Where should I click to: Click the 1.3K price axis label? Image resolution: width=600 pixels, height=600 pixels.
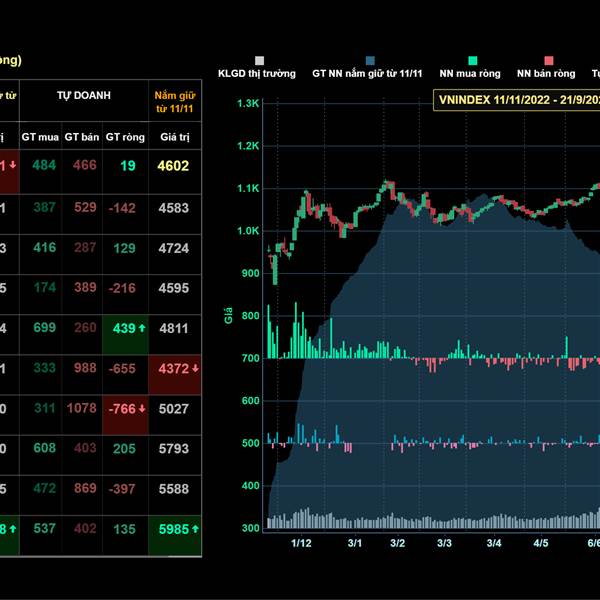pyautogui.click(x=248, y=103)
